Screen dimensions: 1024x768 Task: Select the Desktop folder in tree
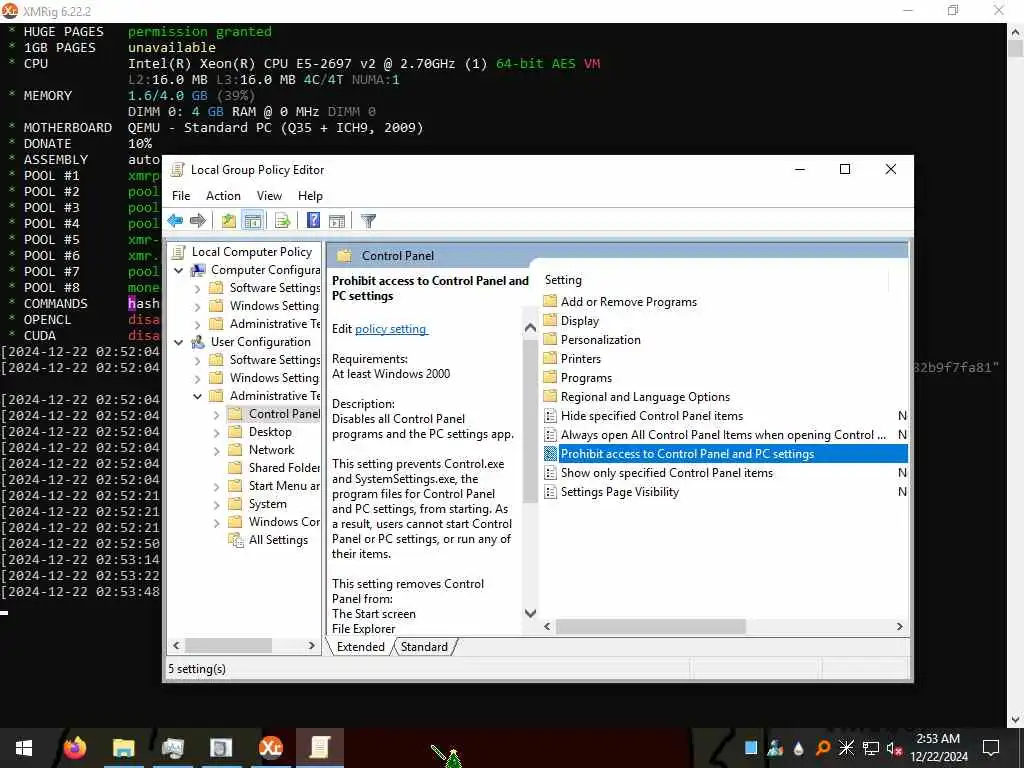click(270, 432)
